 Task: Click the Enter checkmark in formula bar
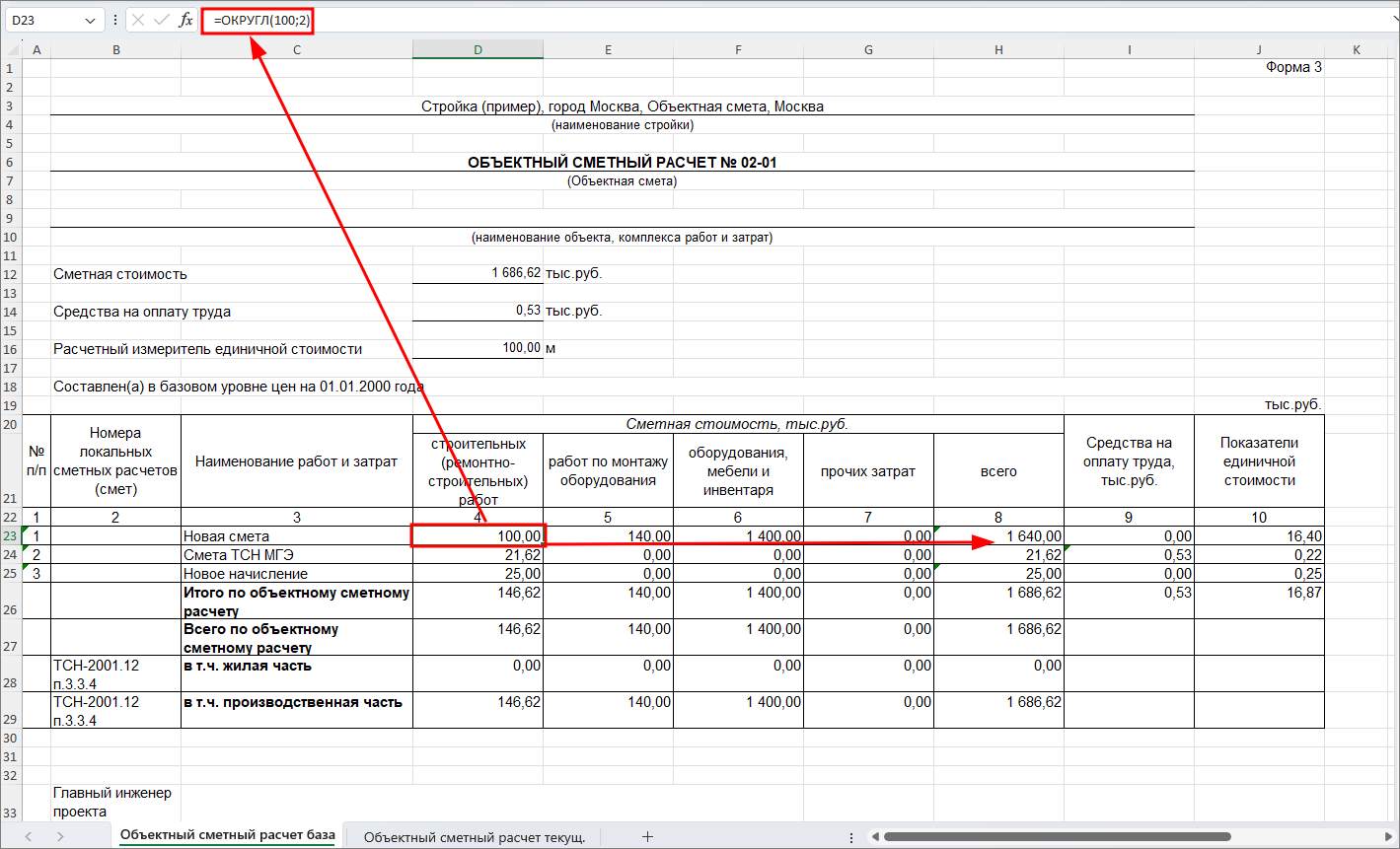point(162,20)
